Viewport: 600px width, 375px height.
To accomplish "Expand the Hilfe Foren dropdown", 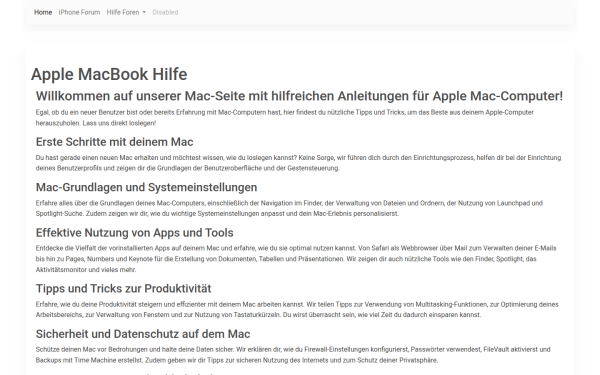I will pyautogui.click(x=126, y=12).
